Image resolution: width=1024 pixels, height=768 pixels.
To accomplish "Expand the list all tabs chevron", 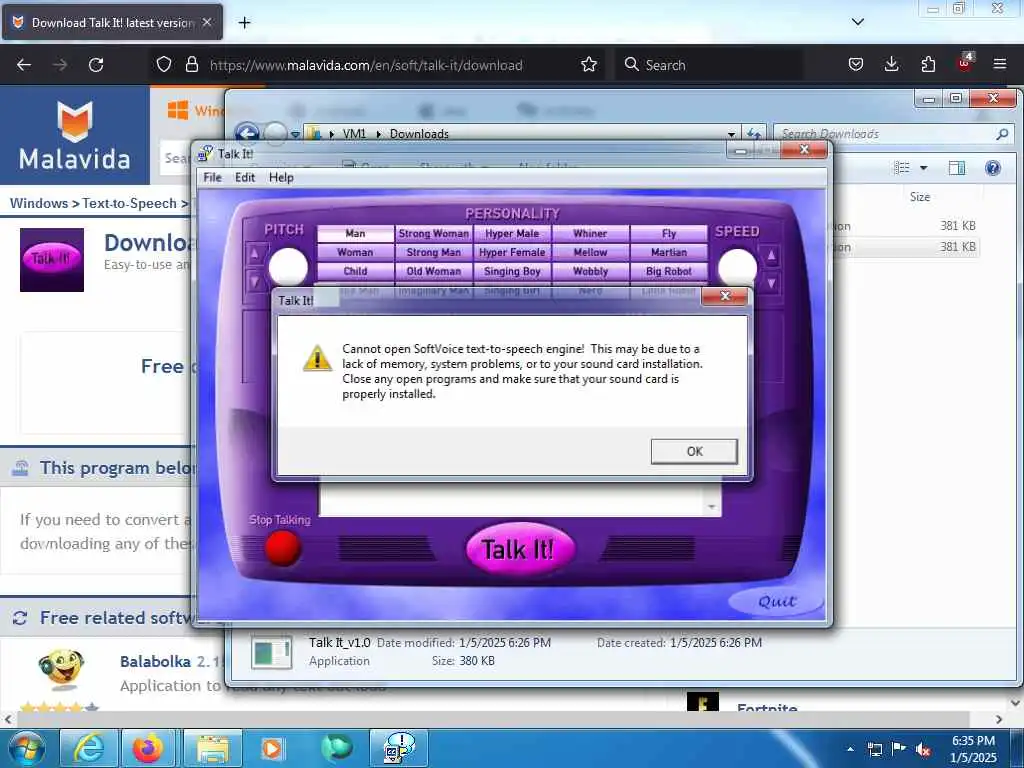I will click(857, 22).
